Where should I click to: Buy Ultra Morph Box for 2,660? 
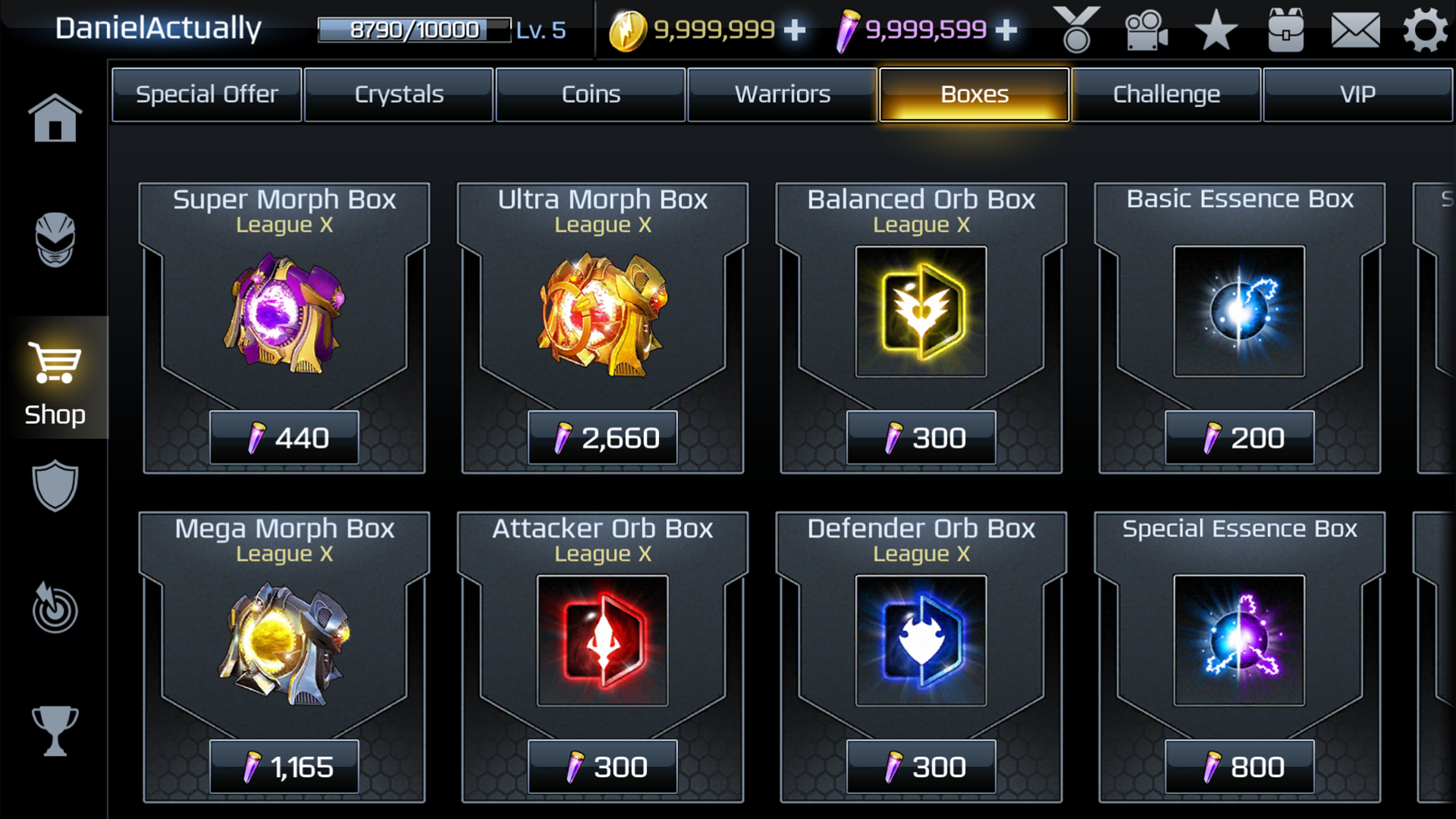coord(602,438)
